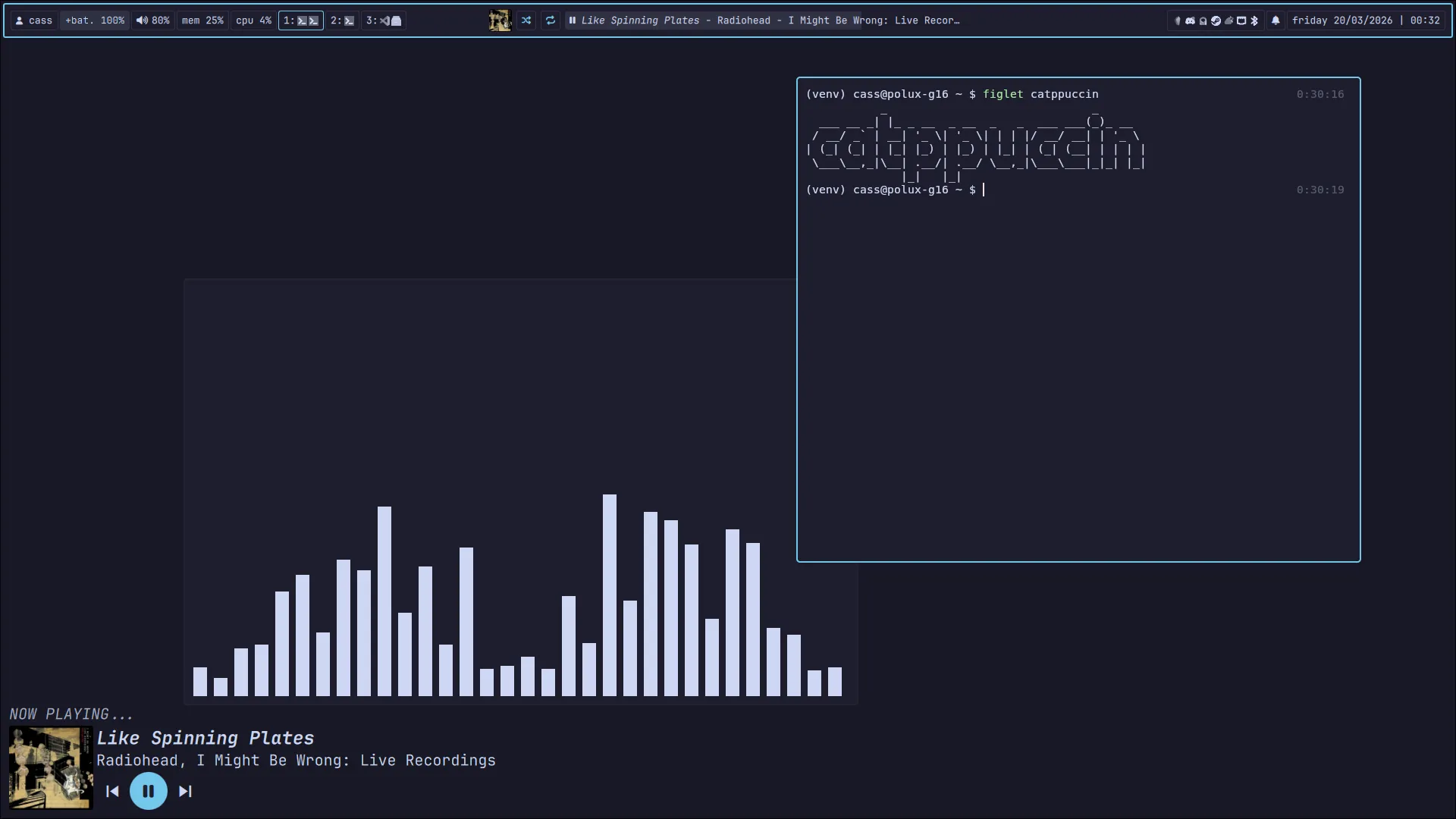The image size is (1456, 819).
Task: Click the Steam icon in the system tray
Action: [x=1216, y=20]
